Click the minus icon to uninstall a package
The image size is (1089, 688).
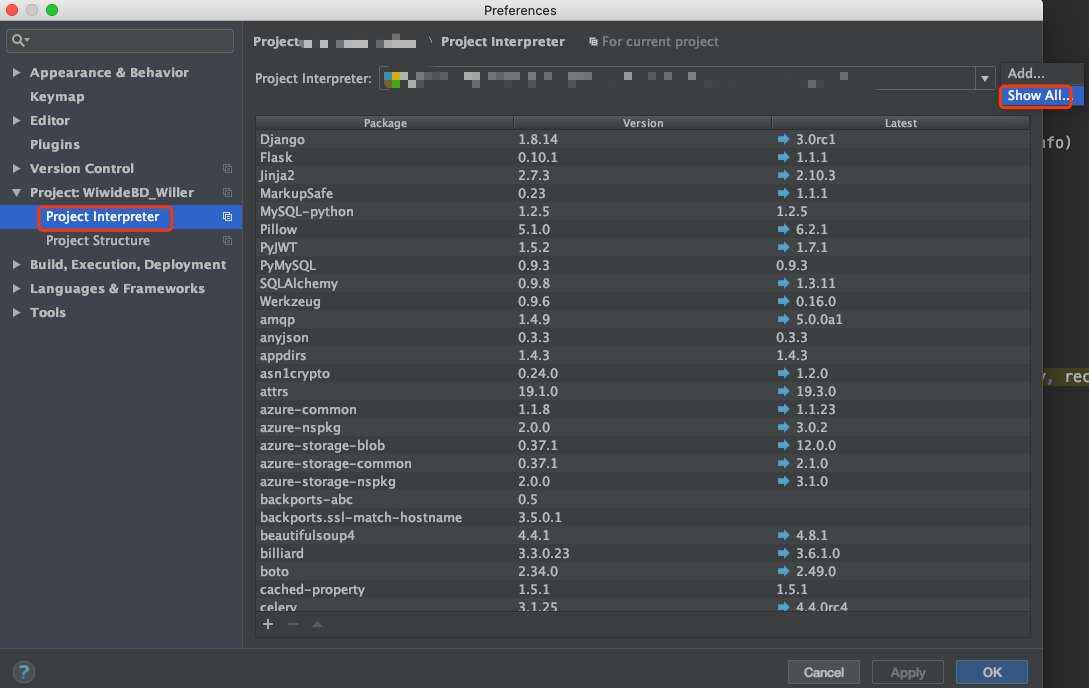coord(293,624)
